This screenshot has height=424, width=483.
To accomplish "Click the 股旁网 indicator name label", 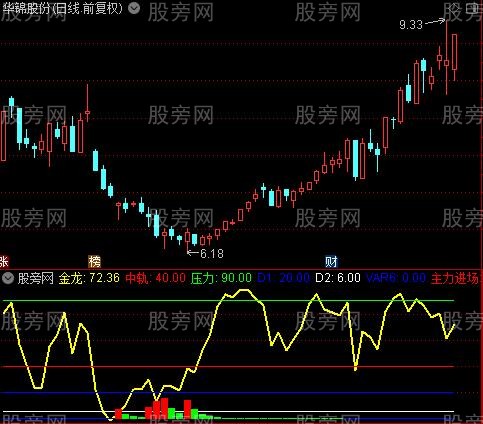I will (x=36, y=278).
